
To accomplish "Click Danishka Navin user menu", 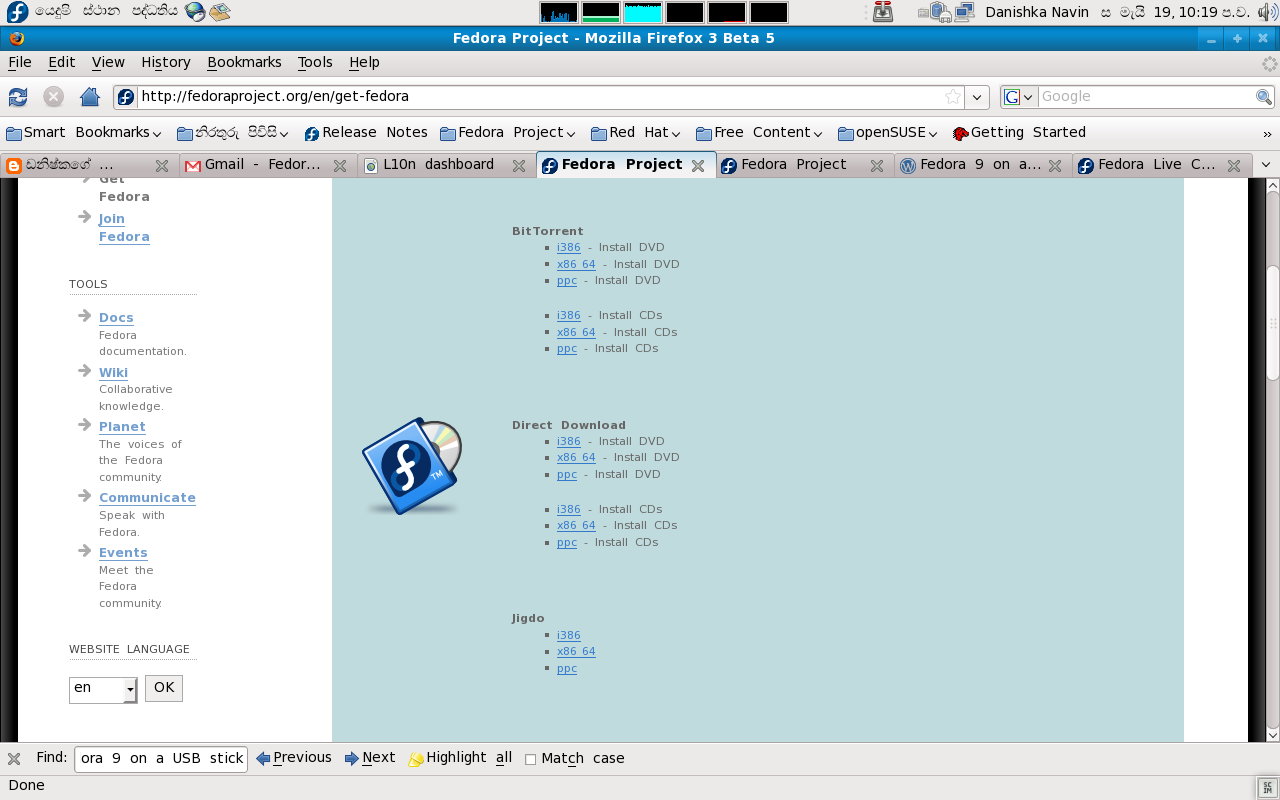I will 1037,12.
